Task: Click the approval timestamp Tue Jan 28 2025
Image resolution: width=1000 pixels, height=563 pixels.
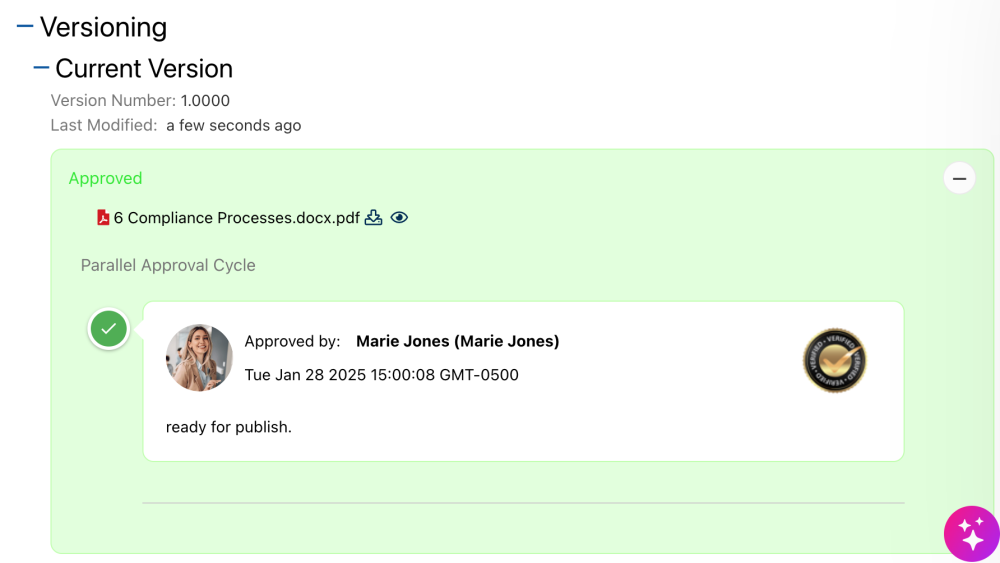Action: (381, 375)
